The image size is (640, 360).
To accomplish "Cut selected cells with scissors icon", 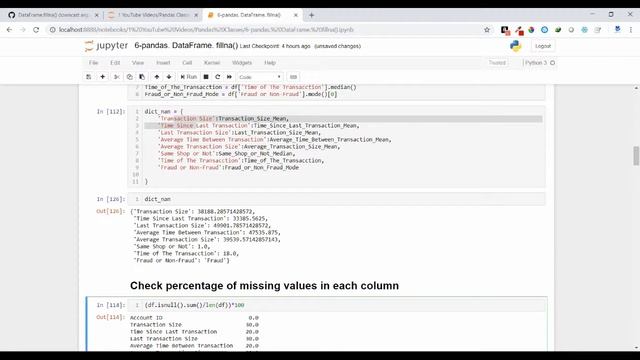I will pos(116,77).
